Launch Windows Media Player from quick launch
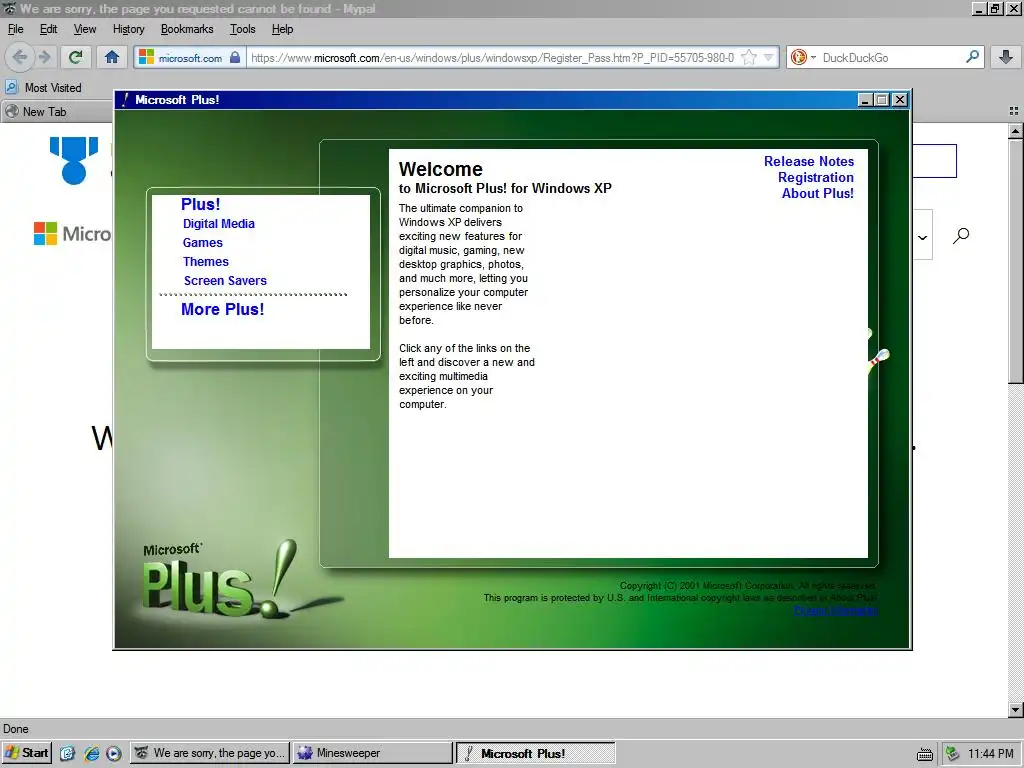The height and width of the screenshot is (768, 1024). [114, 753]
